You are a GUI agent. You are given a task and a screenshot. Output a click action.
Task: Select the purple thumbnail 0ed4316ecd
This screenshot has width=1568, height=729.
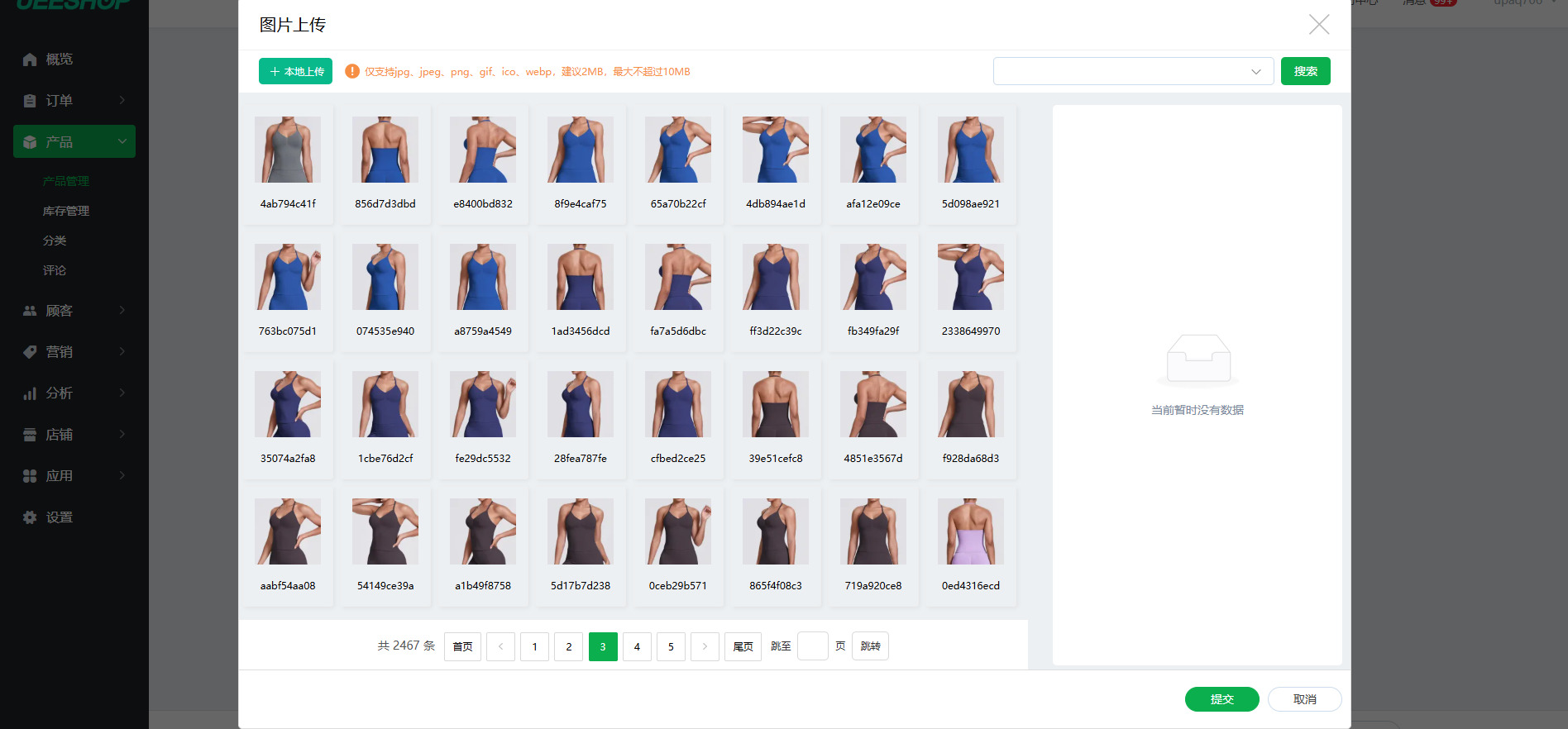click(x=970, y=531)
